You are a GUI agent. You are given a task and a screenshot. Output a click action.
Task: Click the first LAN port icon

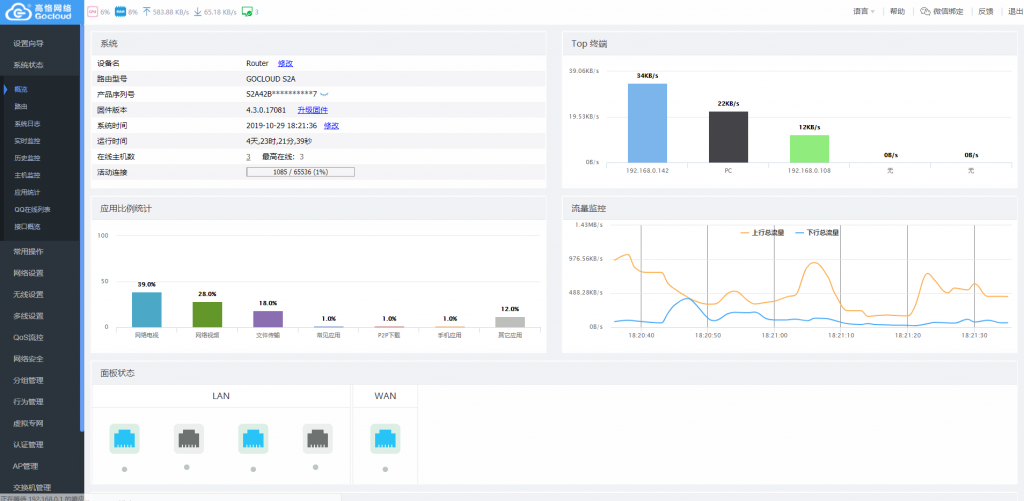pyautogui.click(x=125, y=438)
